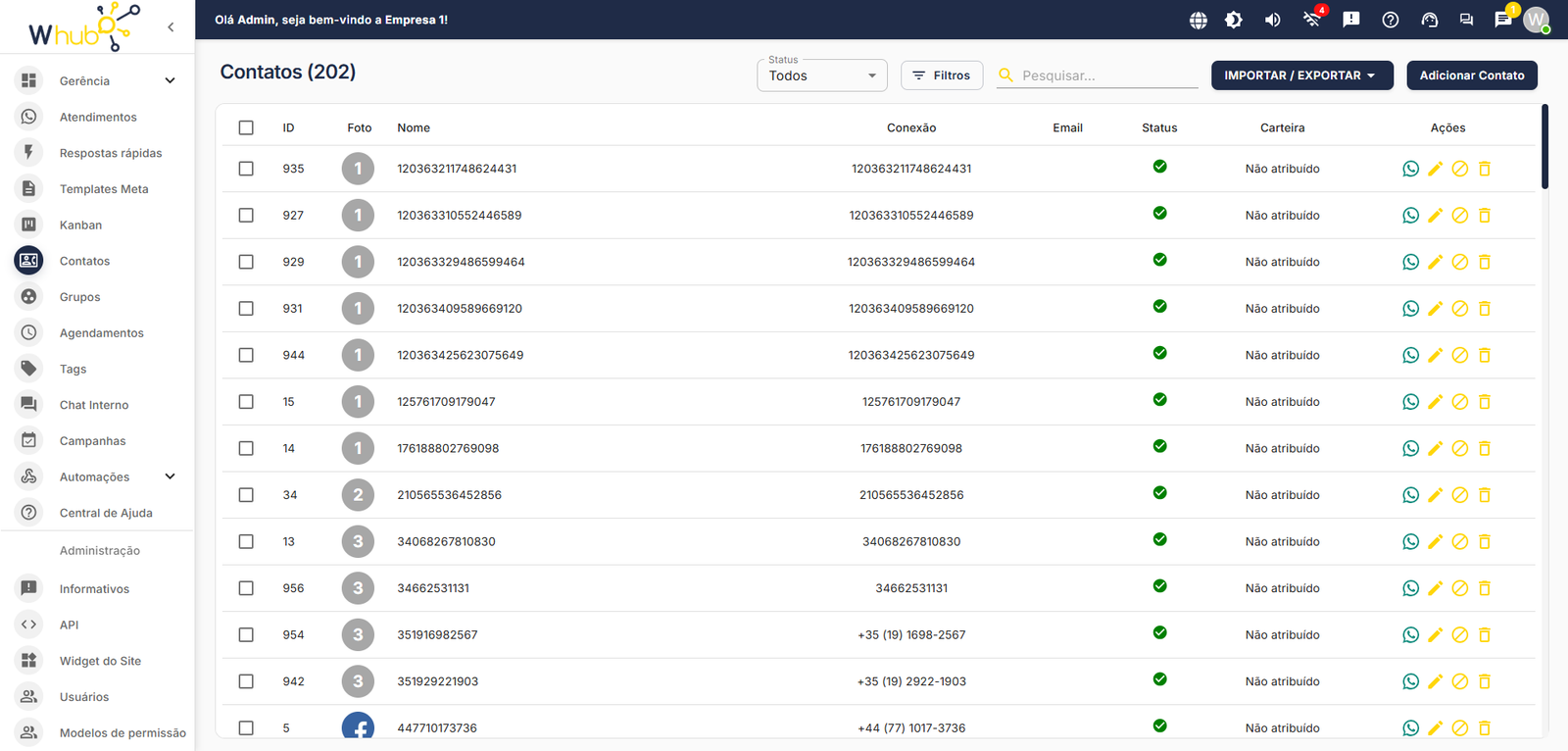Toggle dark mode brightness icon
Viewport: 1568px width, 751px height.
coord(1234,20)
